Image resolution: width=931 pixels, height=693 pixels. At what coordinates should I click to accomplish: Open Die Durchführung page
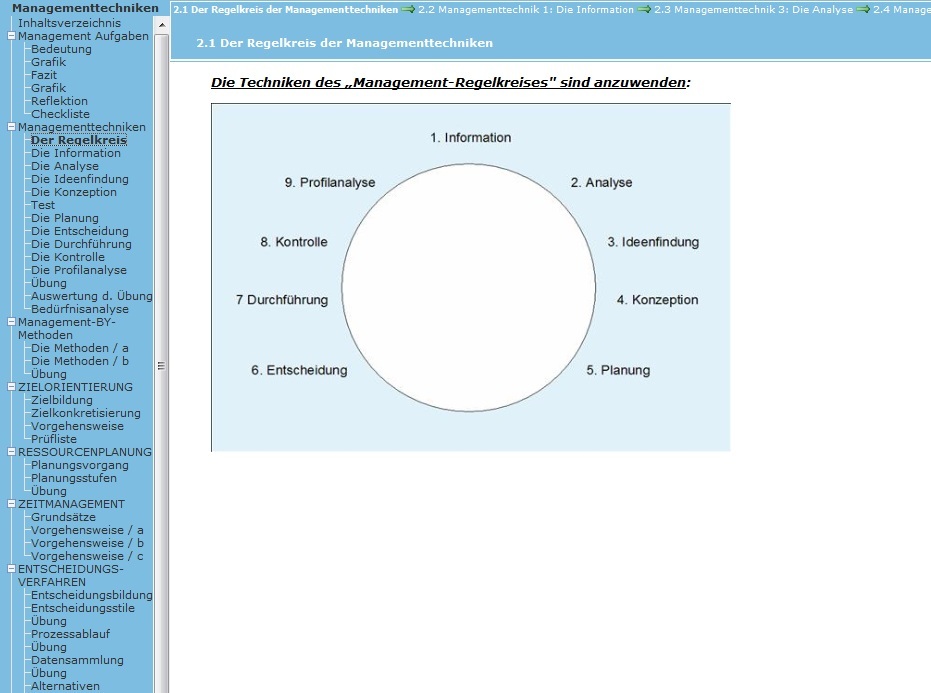pos(81,244)
